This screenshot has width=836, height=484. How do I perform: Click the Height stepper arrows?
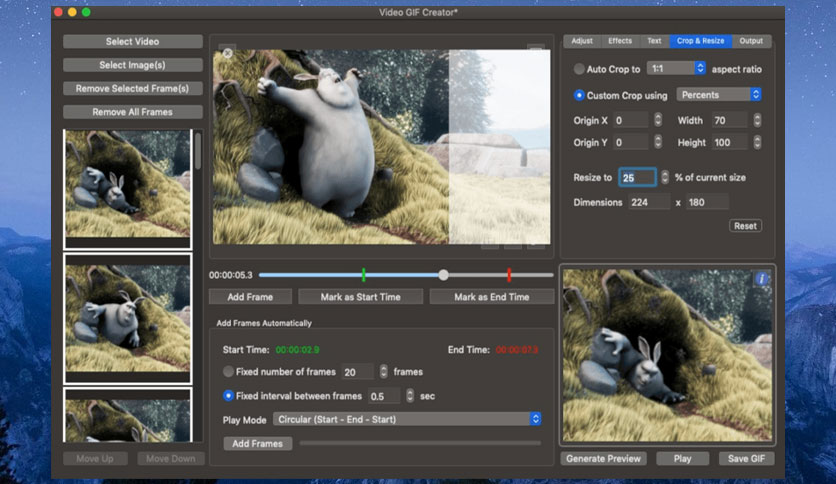pos(757,142)
